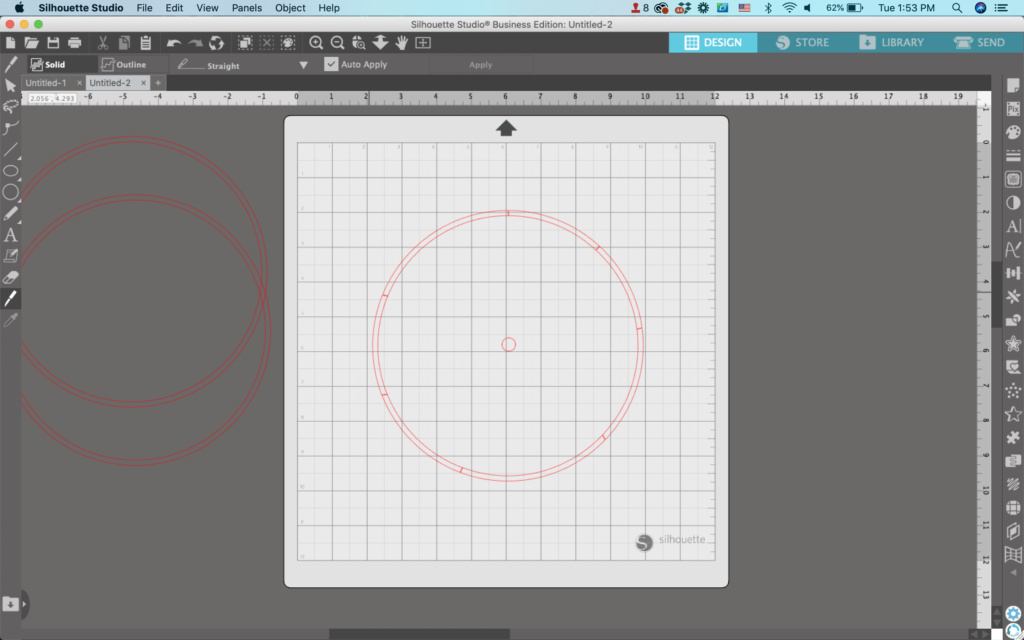The height and width of the screenshot is (640, 1024).
Task: Go to the STORE
Action: tap(802, 42)
